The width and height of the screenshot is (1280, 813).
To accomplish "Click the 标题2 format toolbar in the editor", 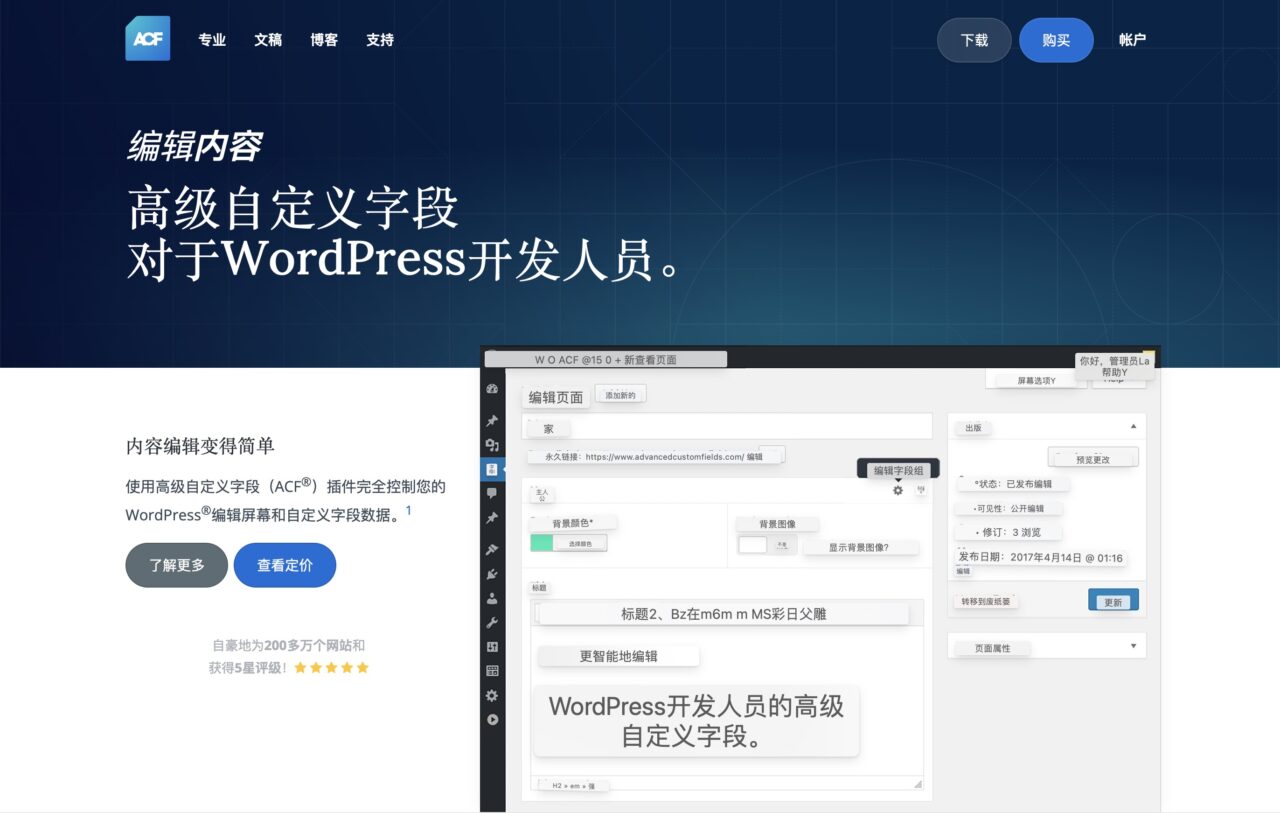I will [x=723, y=614].
